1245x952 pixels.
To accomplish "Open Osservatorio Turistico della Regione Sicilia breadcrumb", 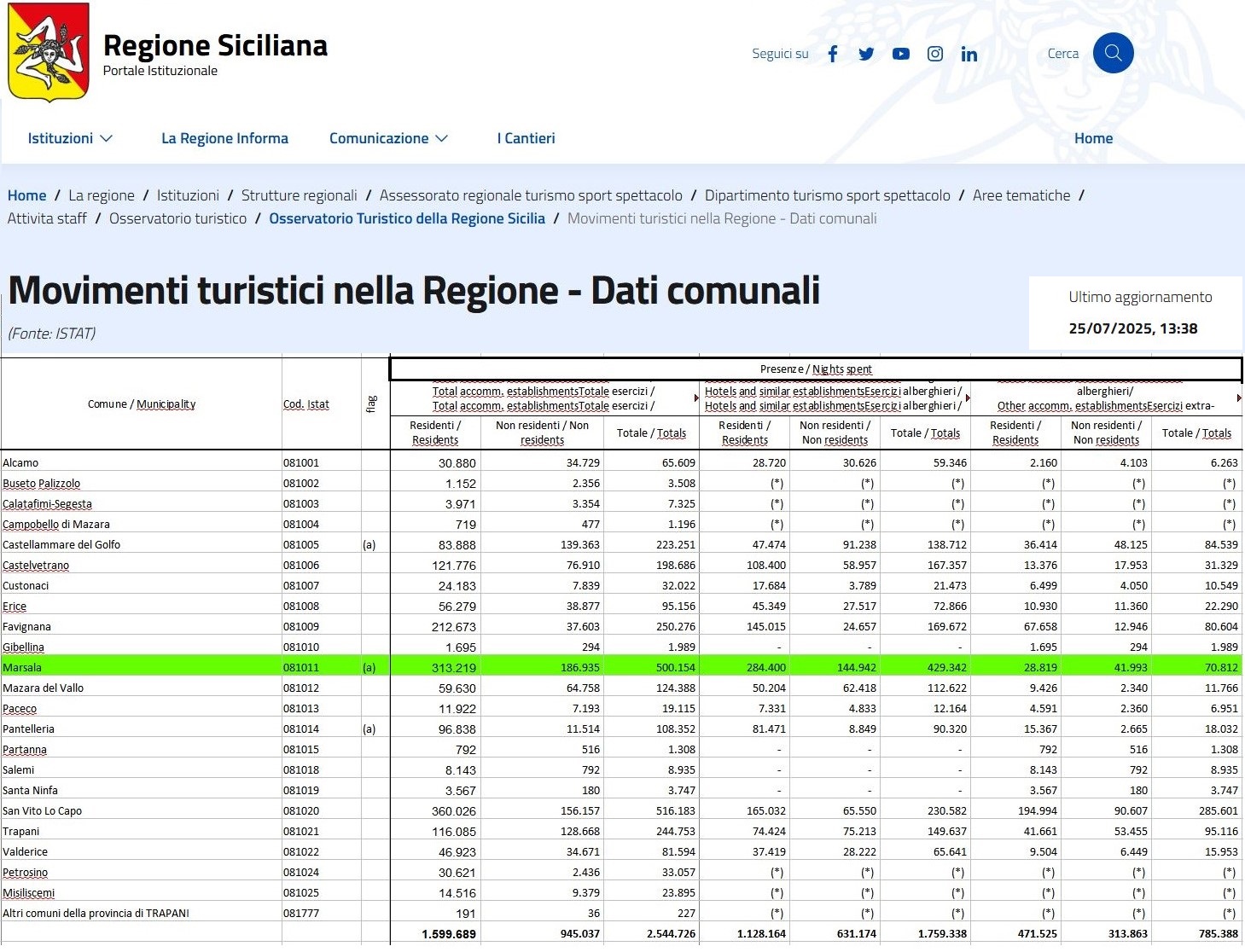I will click(x=407, y=218).
